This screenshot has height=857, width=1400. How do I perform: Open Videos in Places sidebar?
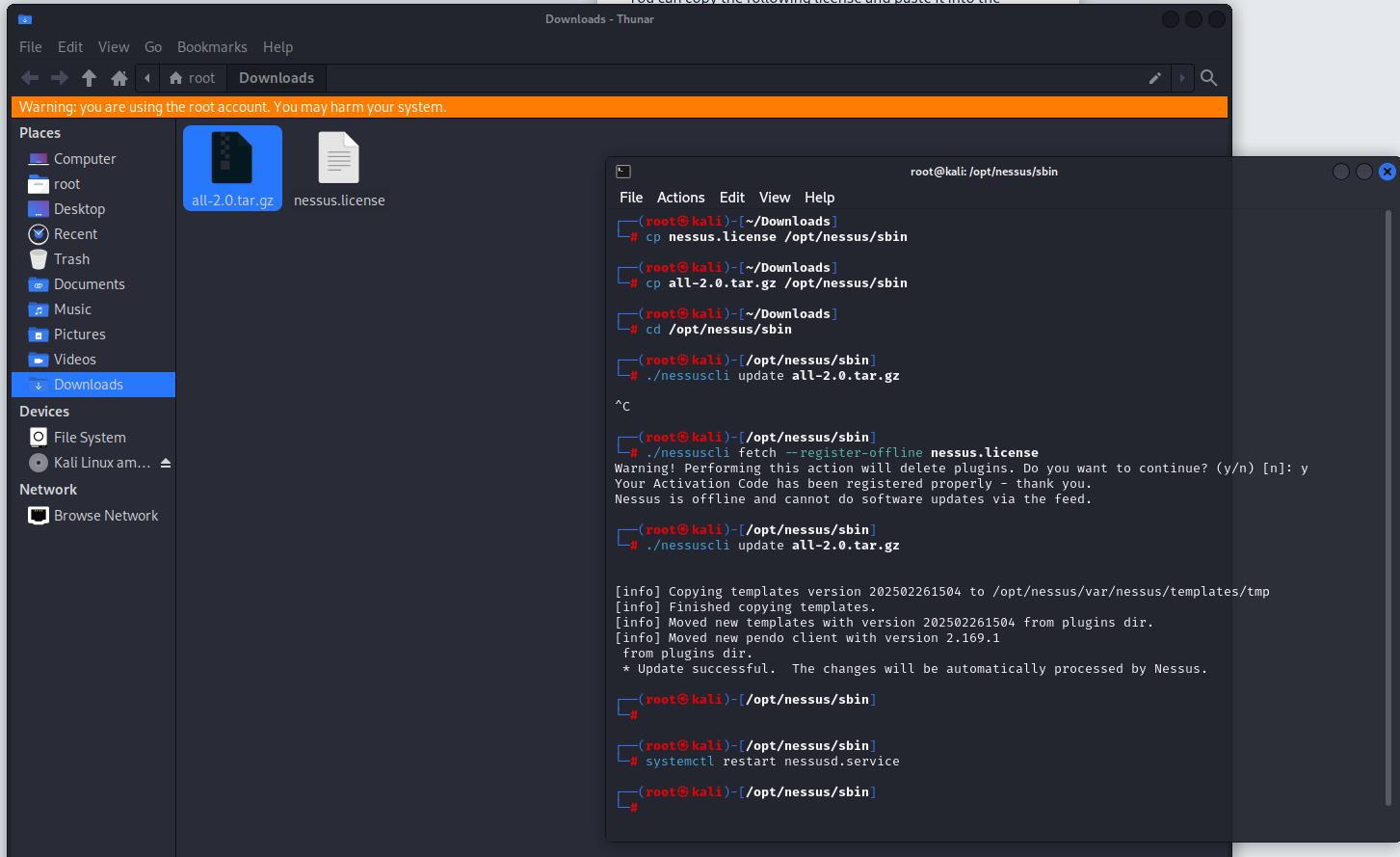coord(93,360)
